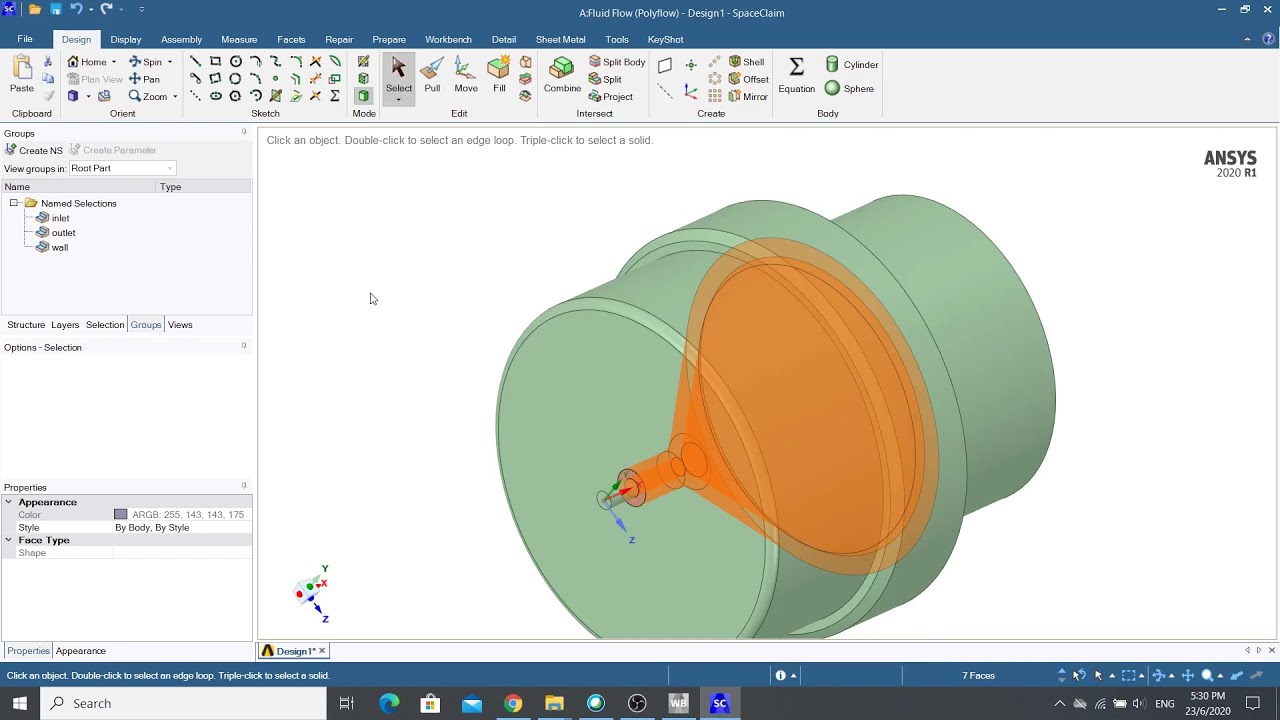This screenshot has width=1280, height=720.
Task: Create a Sphere body
Action: tap(849, 88)
